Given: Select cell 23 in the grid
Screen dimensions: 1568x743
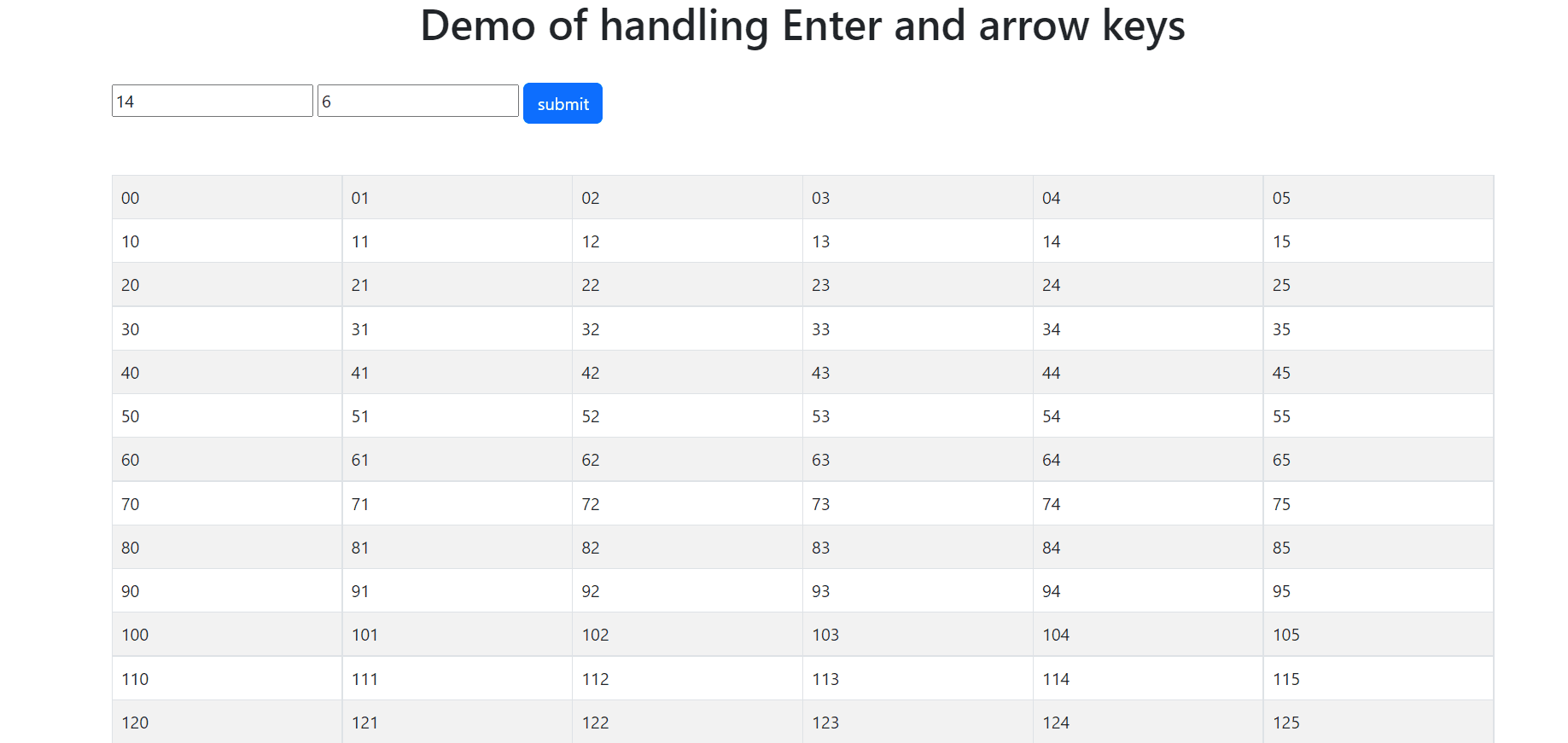Looking at the screenshot, I should [917, 284].
